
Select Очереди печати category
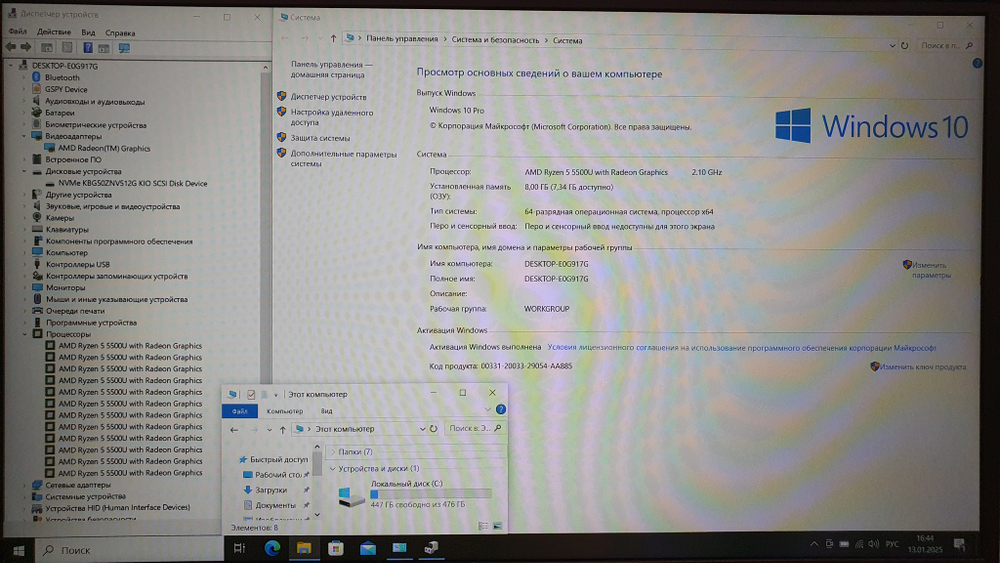point(75,311)
